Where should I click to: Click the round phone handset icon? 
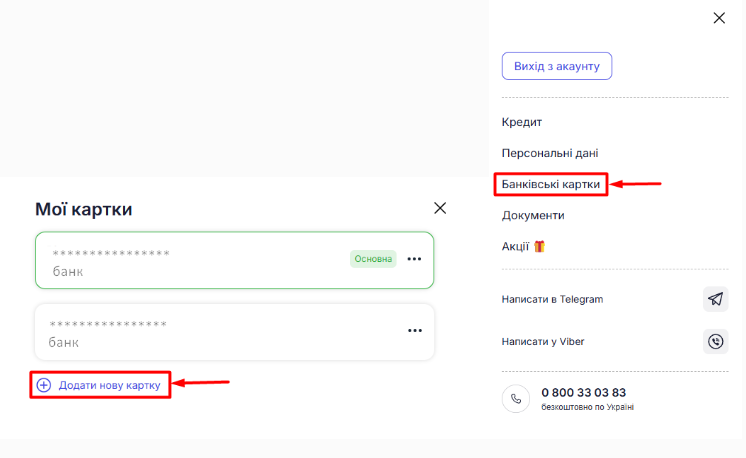tap(516, 398)
